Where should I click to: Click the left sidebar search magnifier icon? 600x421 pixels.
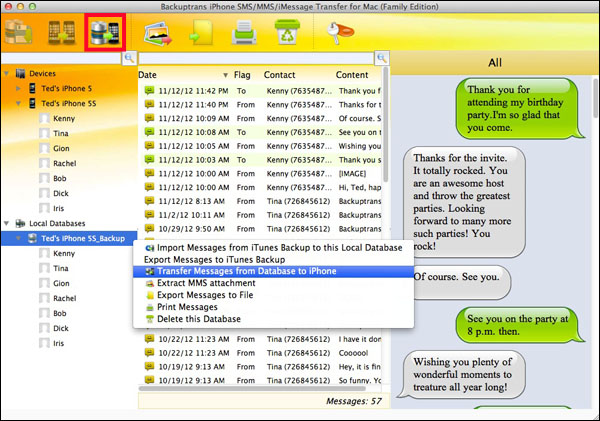[x=129, y=58]
